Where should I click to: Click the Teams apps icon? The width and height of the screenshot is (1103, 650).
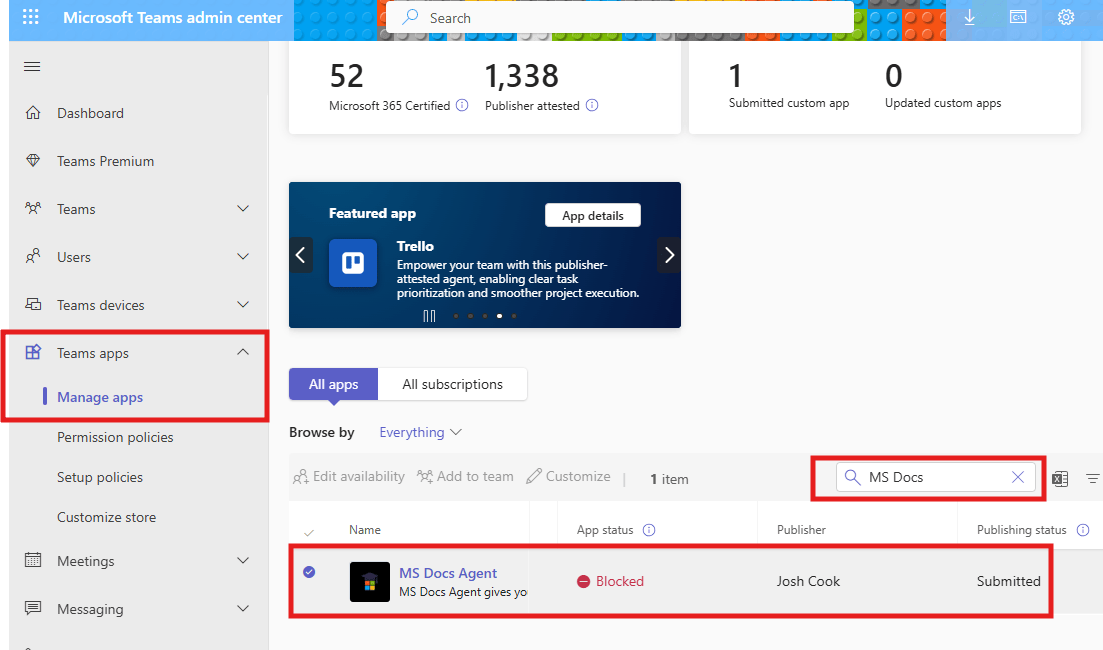[33, 352]
